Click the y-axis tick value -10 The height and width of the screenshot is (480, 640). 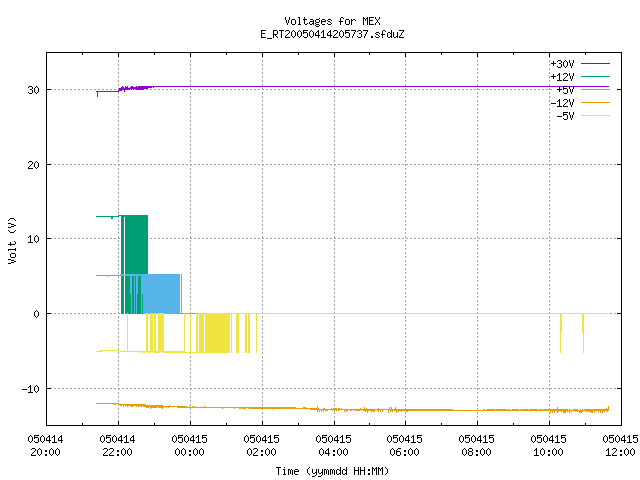pos(31,389)
